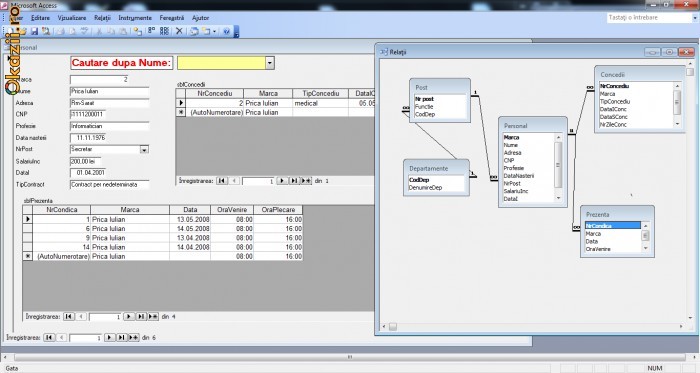Click the File Search toolbar icon
The height and width of the screenshot is (373, 700).
[46, 31]
